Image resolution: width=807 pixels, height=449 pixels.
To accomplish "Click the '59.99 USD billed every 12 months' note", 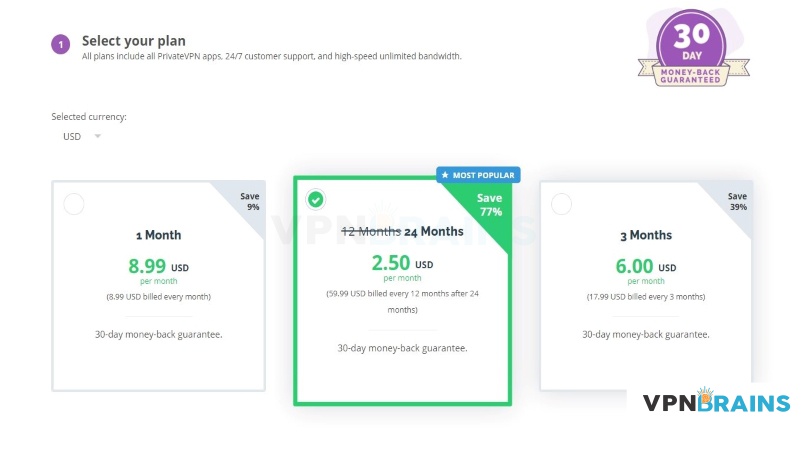I will pyautogui.click(x=402, y=302).
